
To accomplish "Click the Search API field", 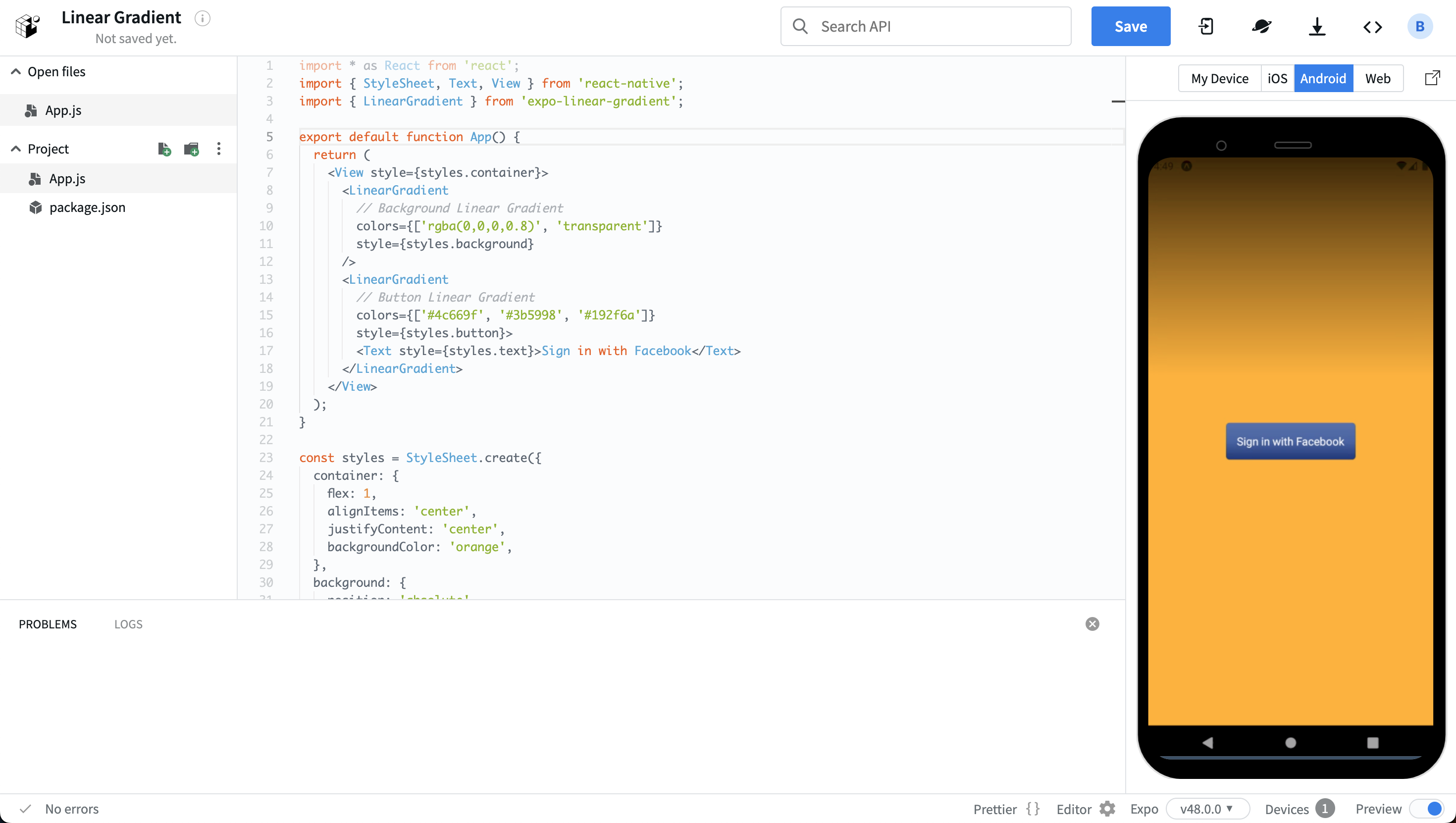I will pos(925,26).
